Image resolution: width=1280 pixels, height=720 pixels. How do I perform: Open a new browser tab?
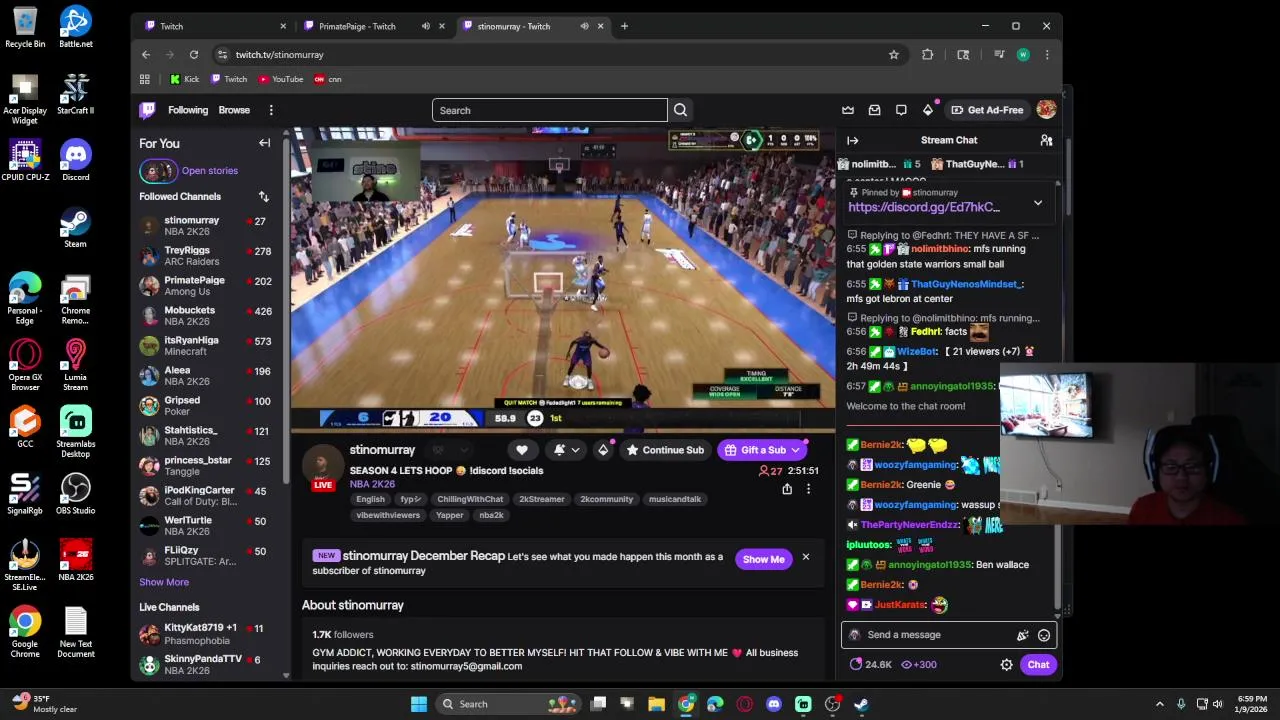624,26
